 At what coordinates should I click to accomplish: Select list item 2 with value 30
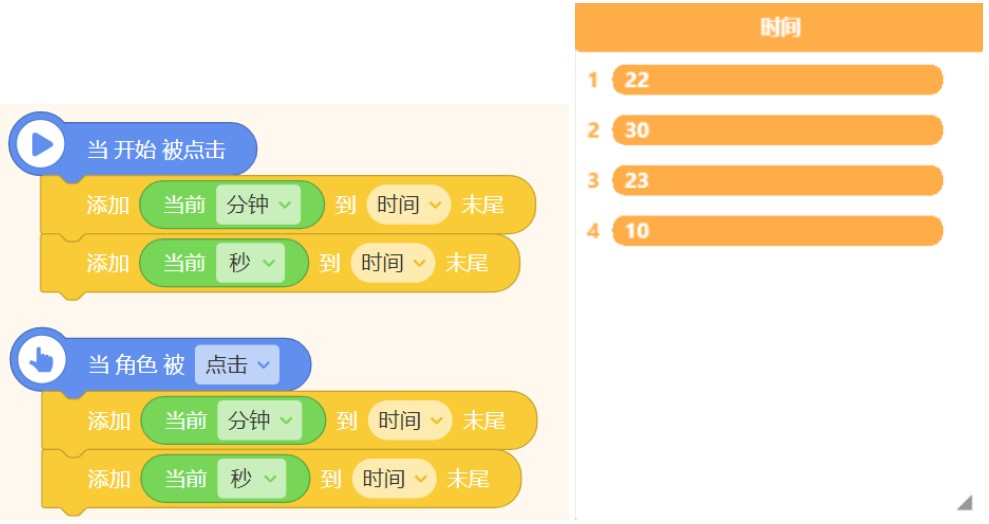pos(777,130)
